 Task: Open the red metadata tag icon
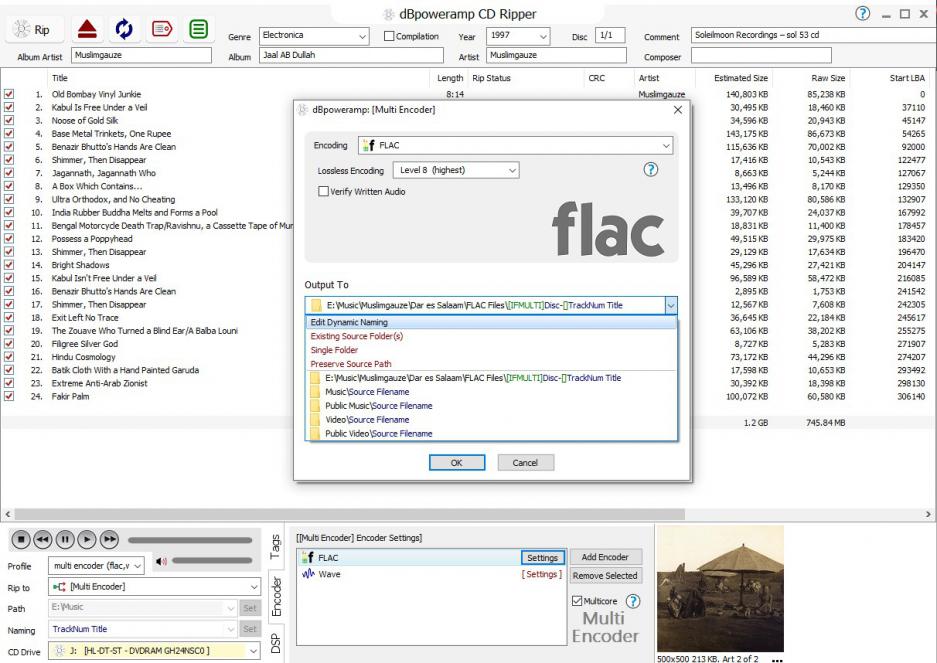pos(162,30)
